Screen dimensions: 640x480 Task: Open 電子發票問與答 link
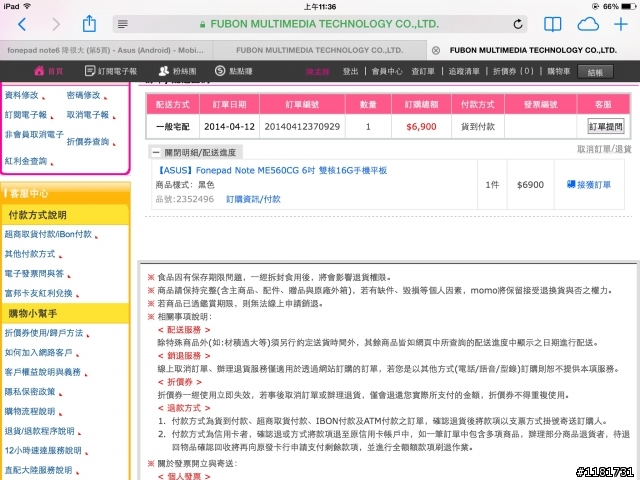pyautogui.click(x=34, y=273)
